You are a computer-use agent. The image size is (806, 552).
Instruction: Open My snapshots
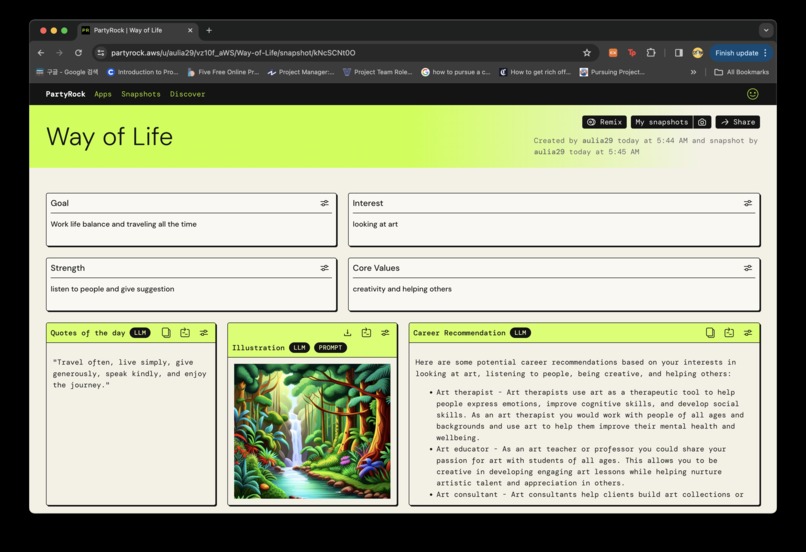tap(662, 122)
